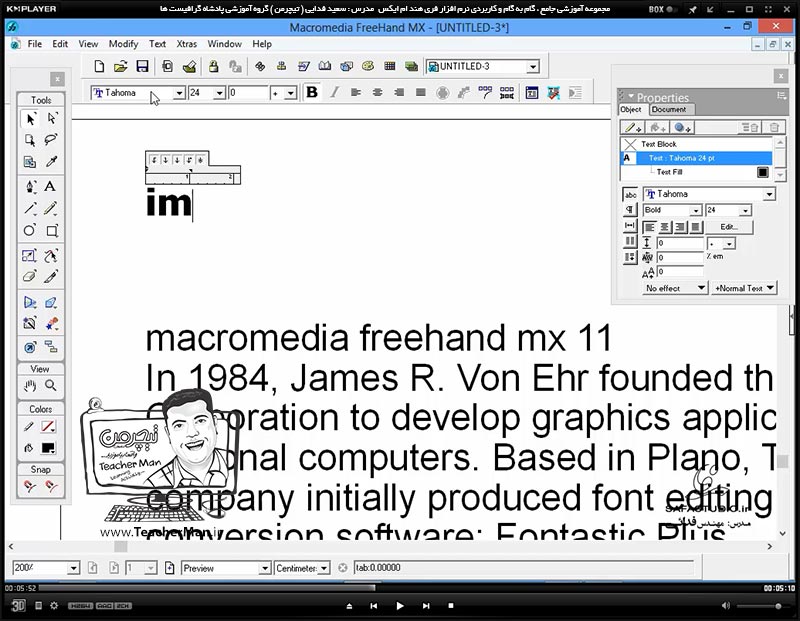Click the Justify text icon in text toolbar
This screenshot has width=800, height=621.
click(420, 92)
